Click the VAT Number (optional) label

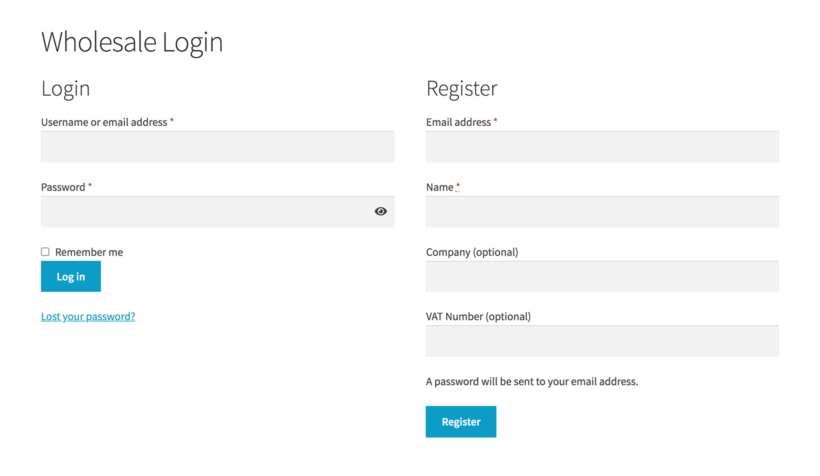(478, 316)
